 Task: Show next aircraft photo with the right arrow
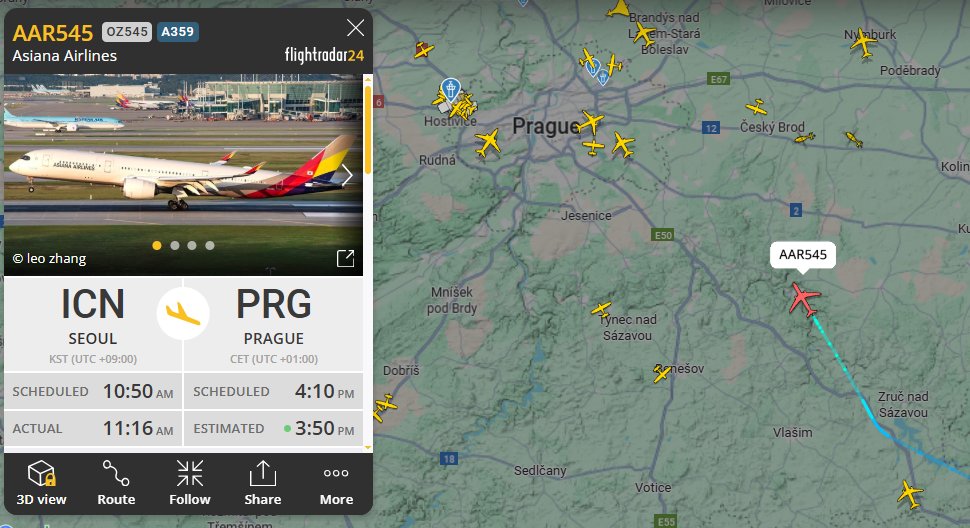[x=347, y=176]
